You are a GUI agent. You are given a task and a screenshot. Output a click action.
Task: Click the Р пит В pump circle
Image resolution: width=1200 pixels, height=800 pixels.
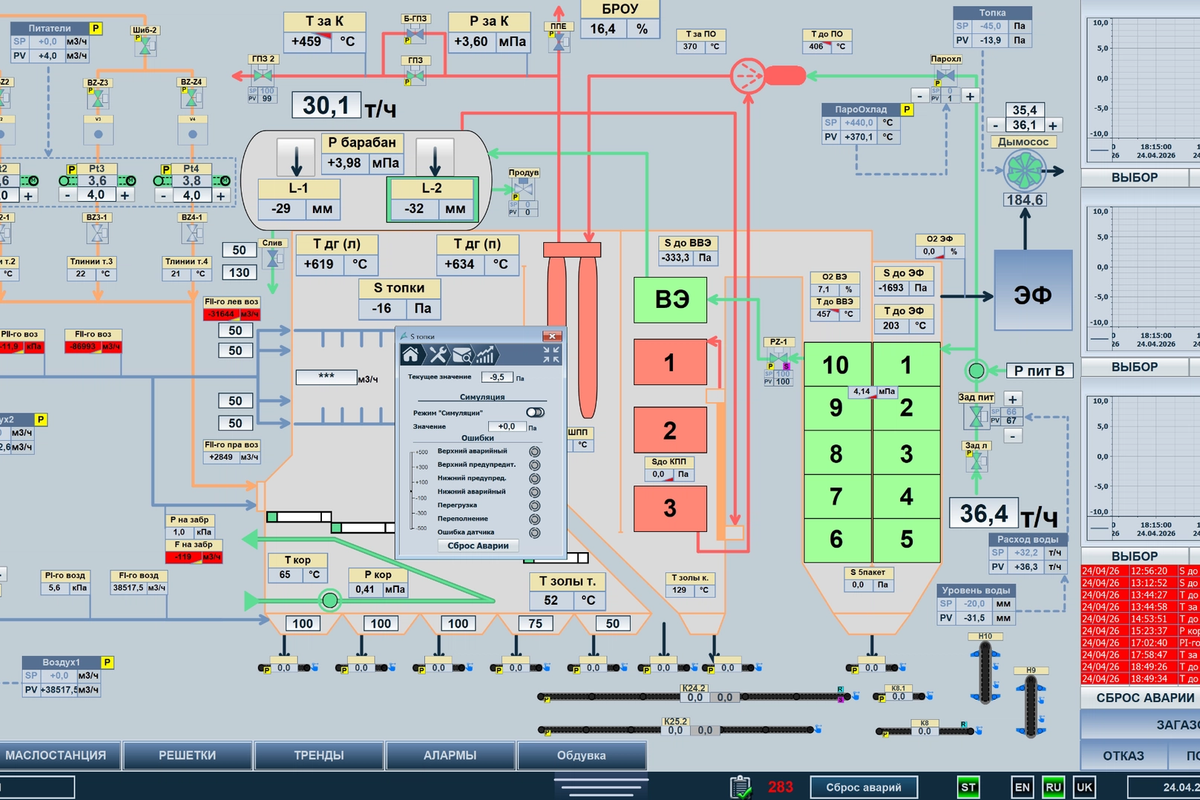pos(975,370)
